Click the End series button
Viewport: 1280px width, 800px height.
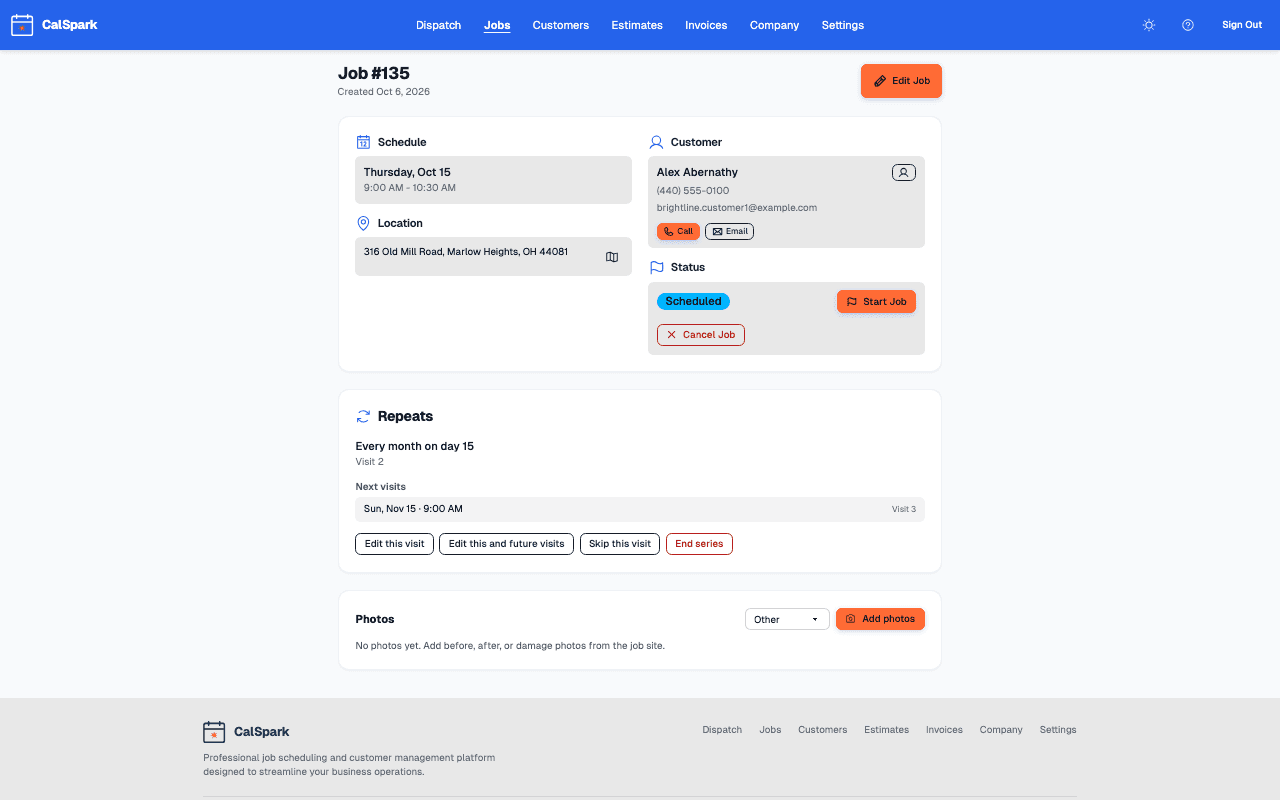point(699,544)
